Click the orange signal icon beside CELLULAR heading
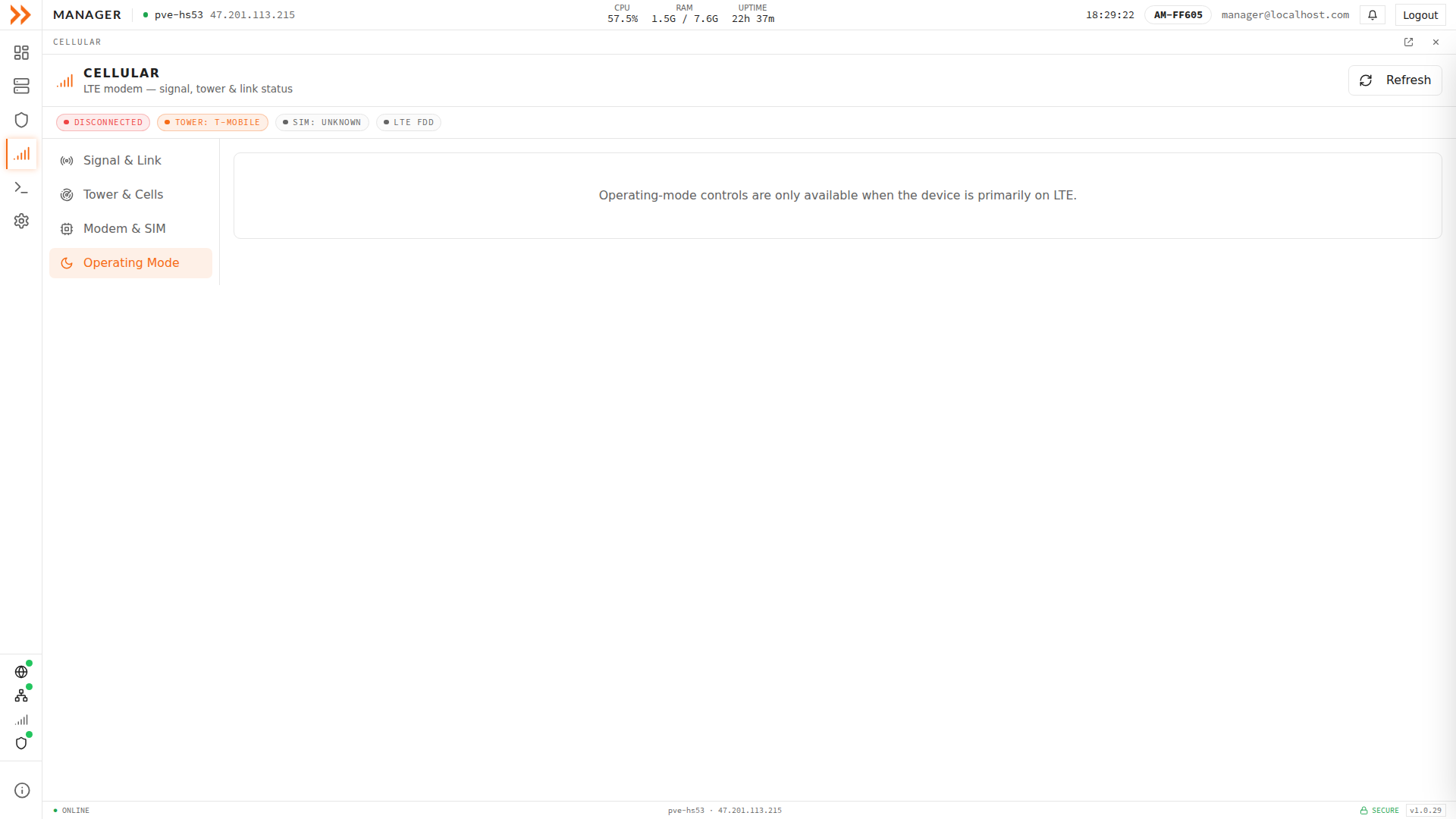This screenshot has height=819, width=1456. click(x=65, y=80)
